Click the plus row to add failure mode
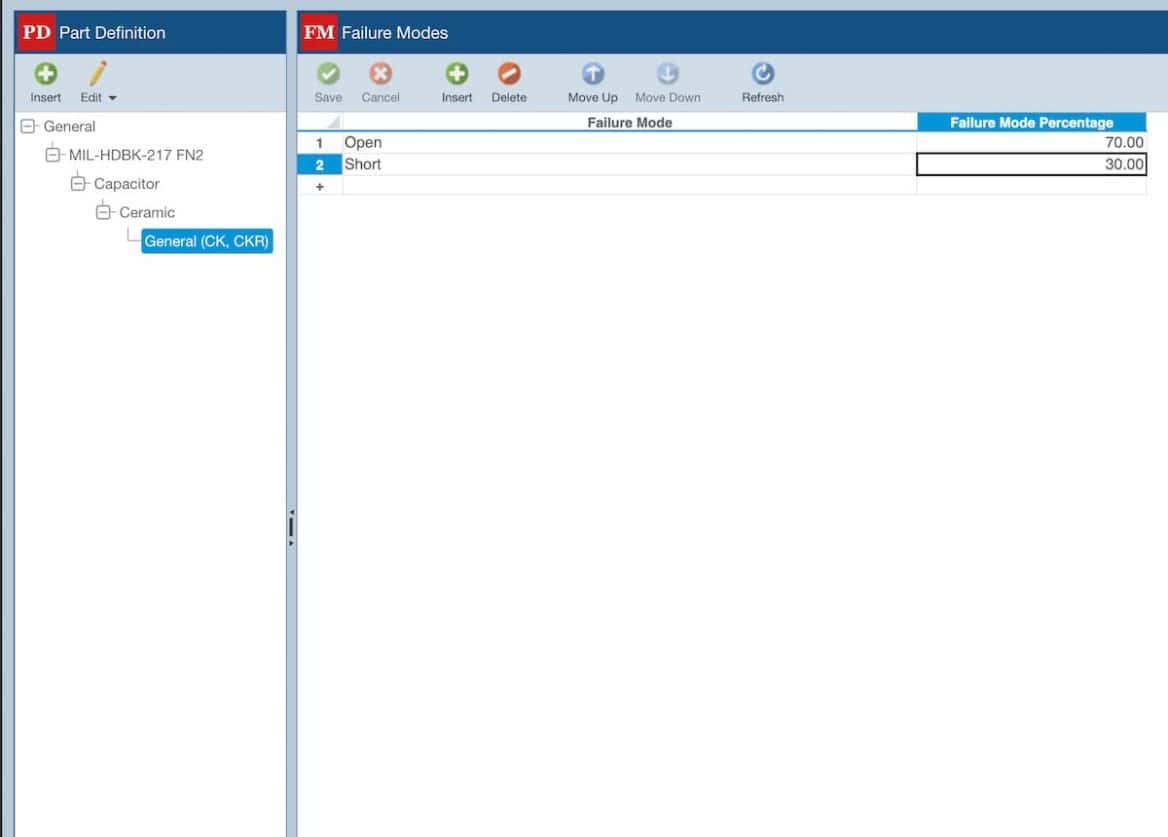The height and width of the screenshot is (837, 1168). point(320,186)
